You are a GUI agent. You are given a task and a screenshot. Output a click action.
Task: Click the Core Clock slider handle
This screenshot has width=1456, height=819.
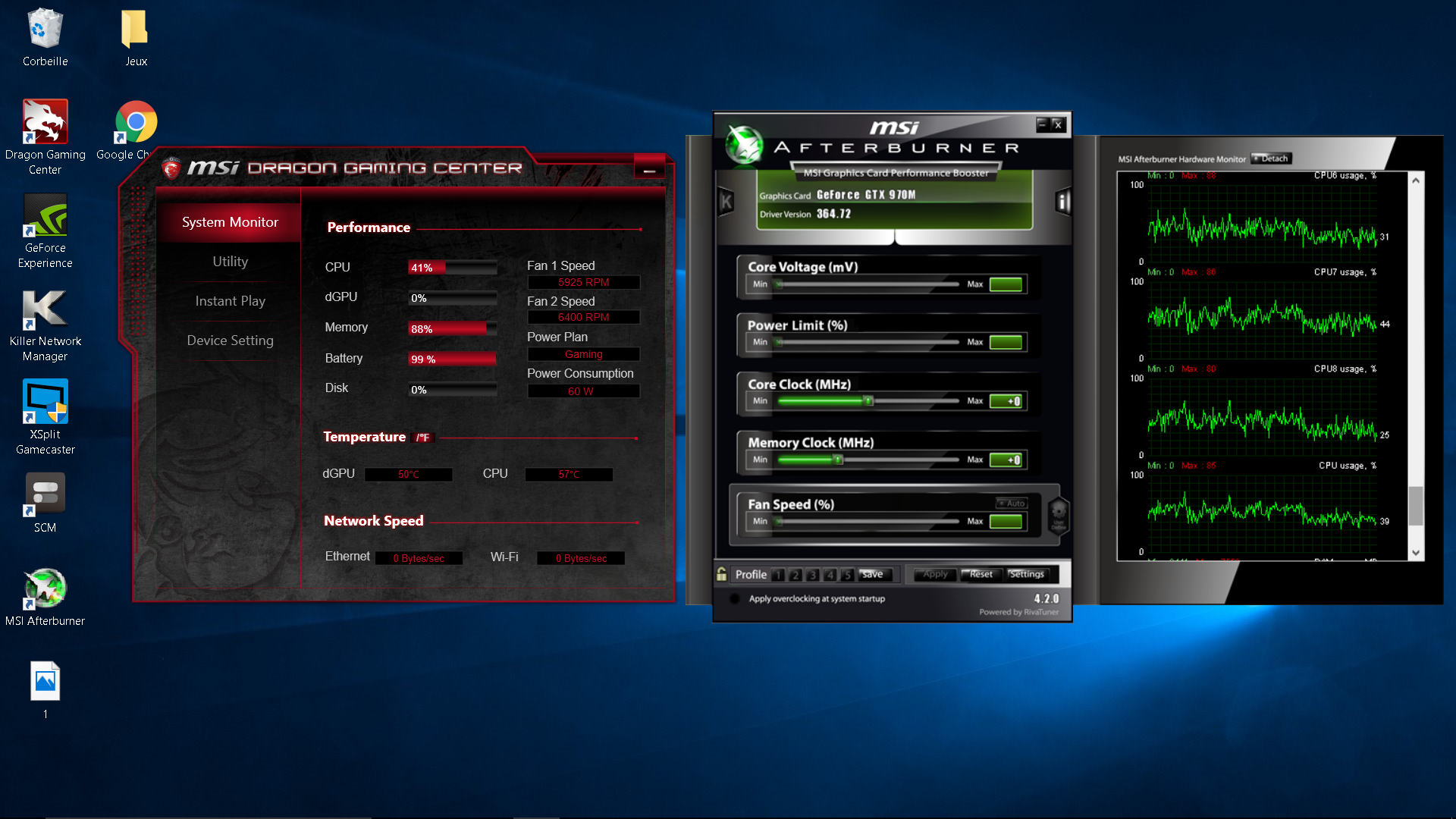pos(870,401)
